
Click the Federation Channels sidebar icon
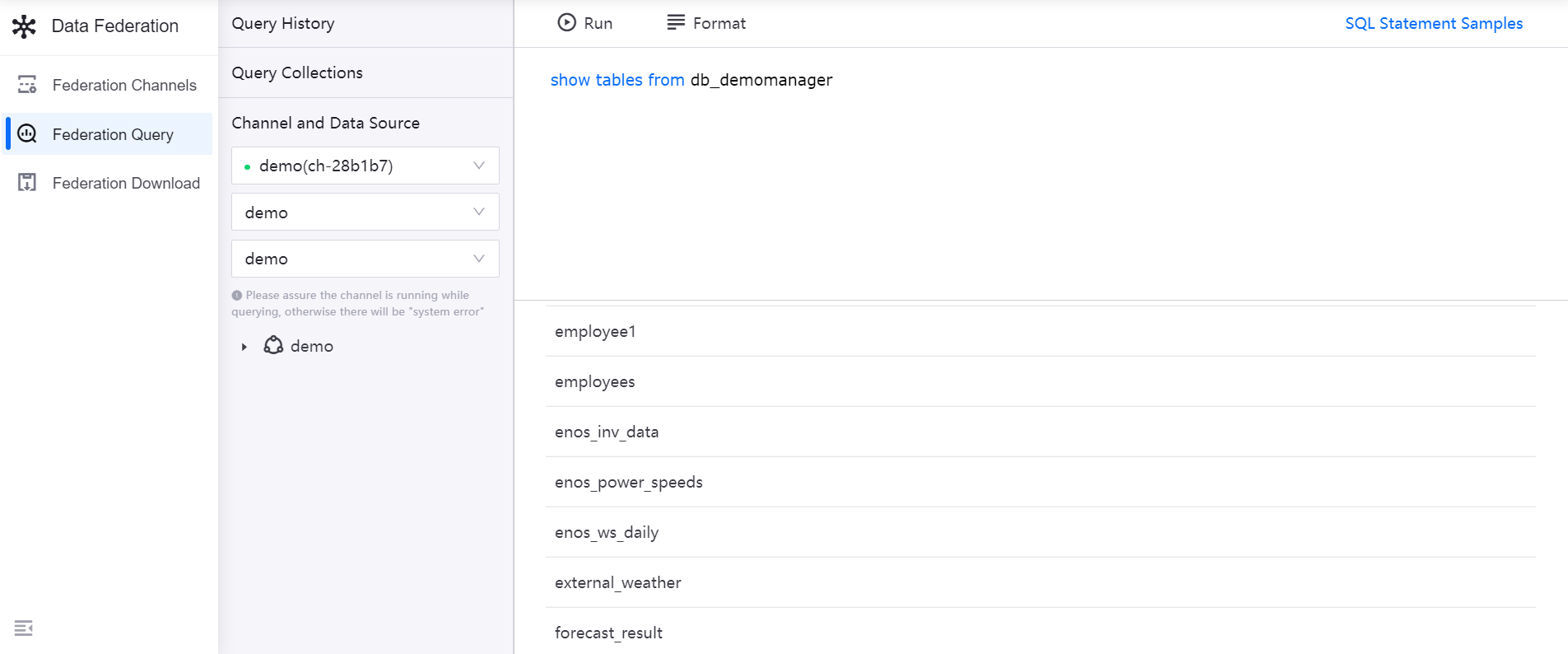(27, 85)
